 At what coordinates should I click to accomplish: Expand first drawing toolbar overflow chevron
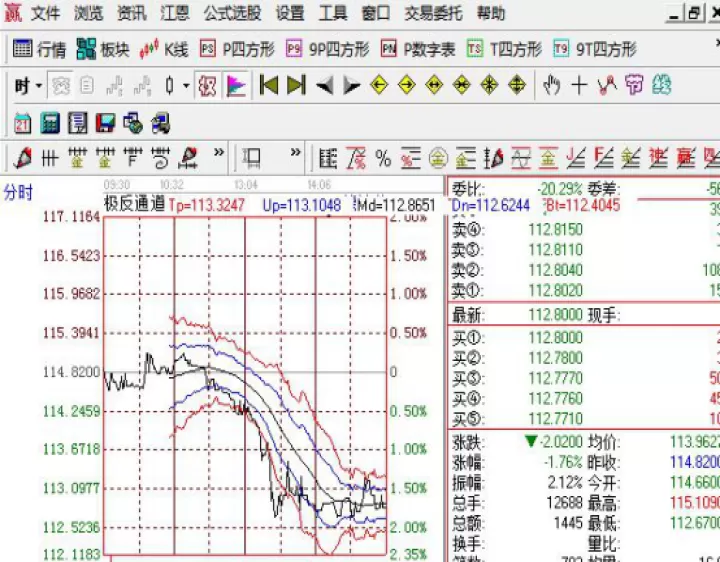tap(219, 152)
